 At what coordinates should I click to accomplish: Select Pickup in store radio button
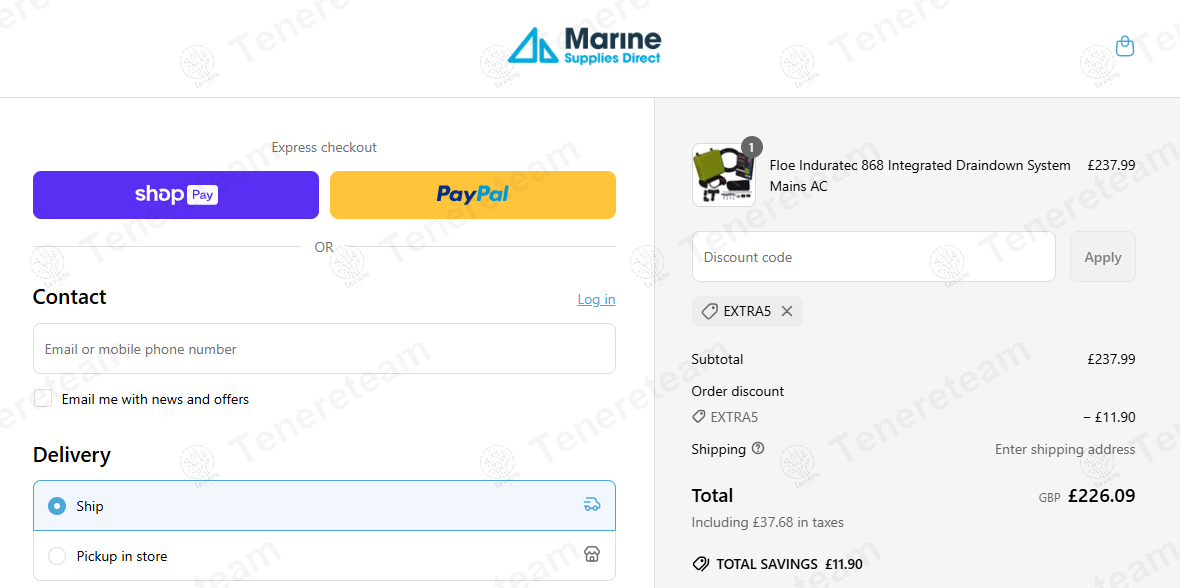57,556
